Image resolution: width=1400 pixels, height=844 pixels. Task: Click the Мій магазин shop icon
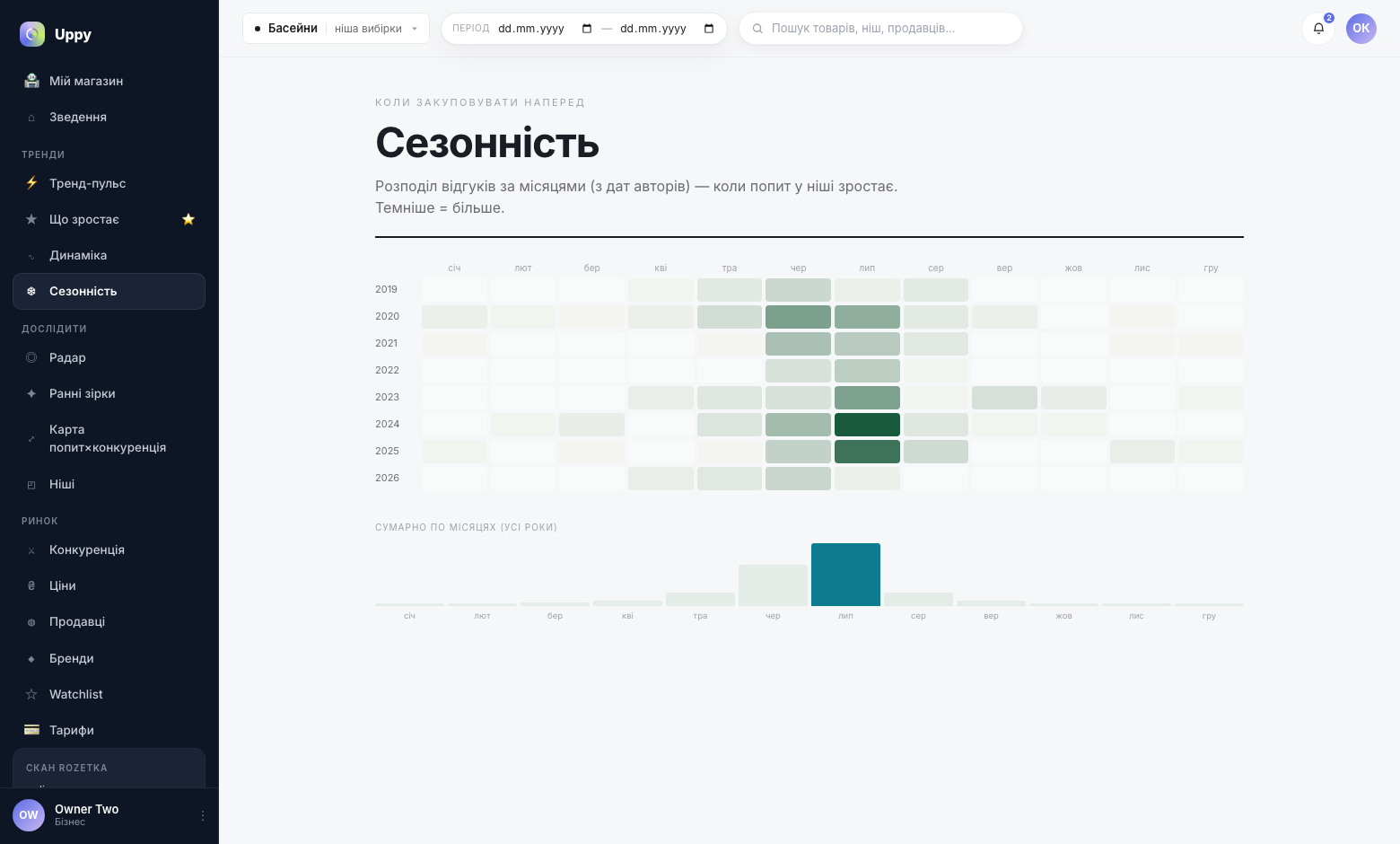pos(31,81)
